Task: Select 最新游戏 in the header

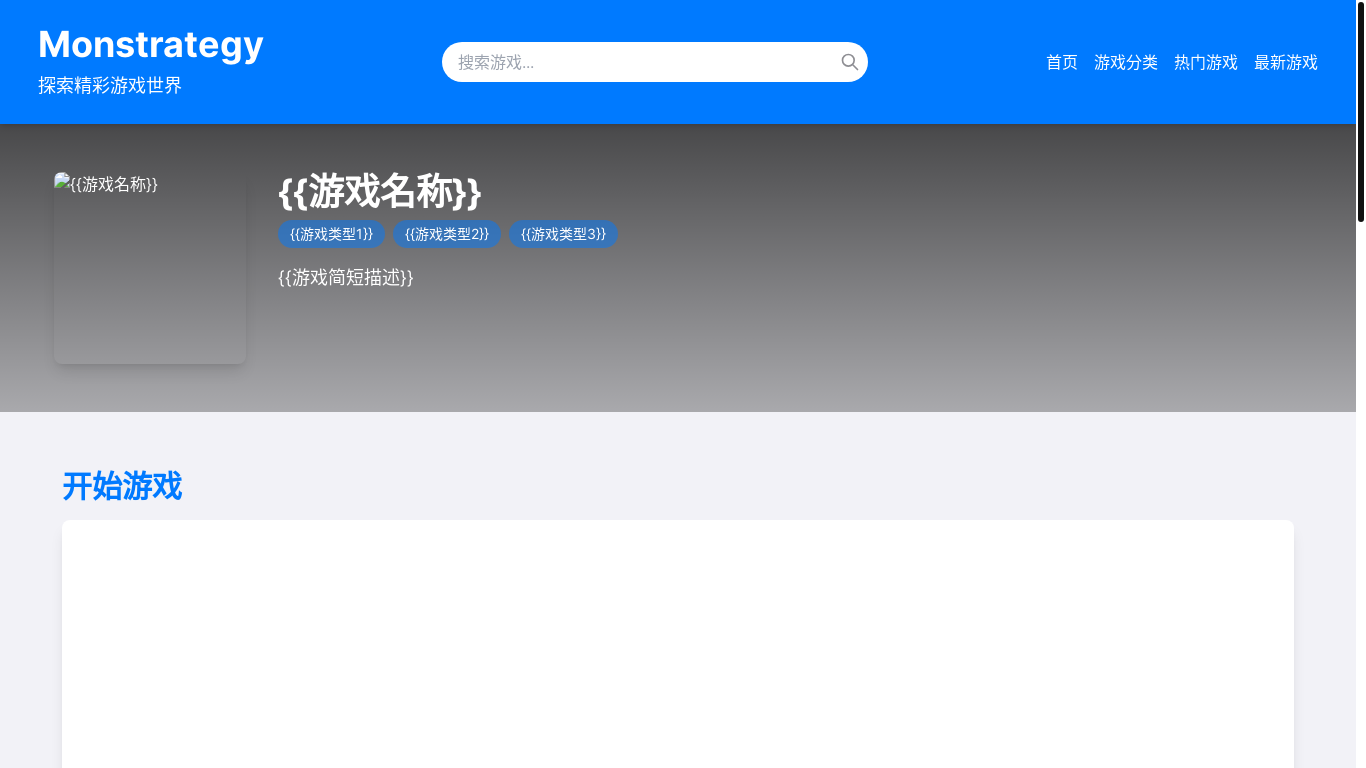Action: (x=1285, y=62)
